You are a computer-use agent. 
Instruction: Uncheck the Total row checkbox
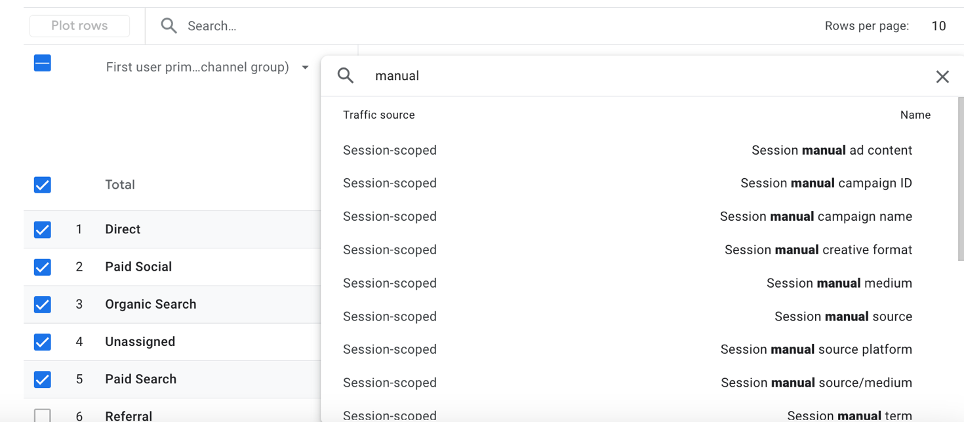click(42, 185)
